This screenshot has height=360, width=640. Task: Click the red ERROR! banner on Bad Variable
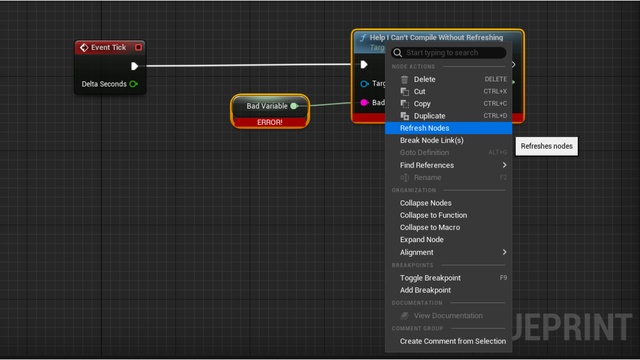(x=270, y=122)
